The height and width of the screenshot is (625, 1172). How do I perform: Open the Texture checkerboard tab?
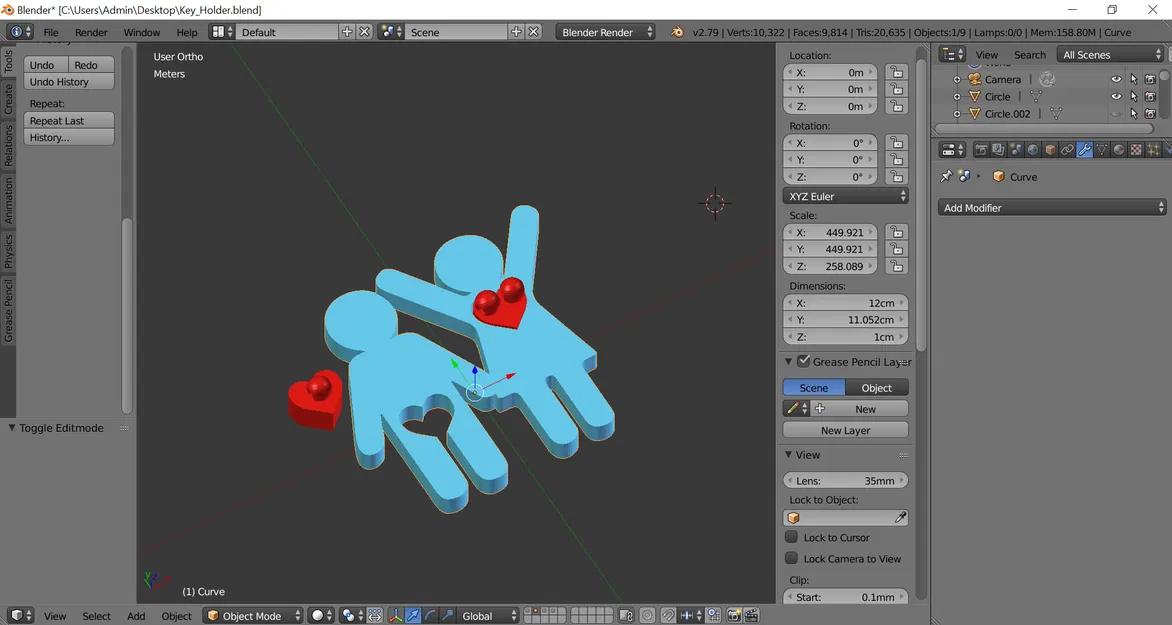[x=1136, y=150]
